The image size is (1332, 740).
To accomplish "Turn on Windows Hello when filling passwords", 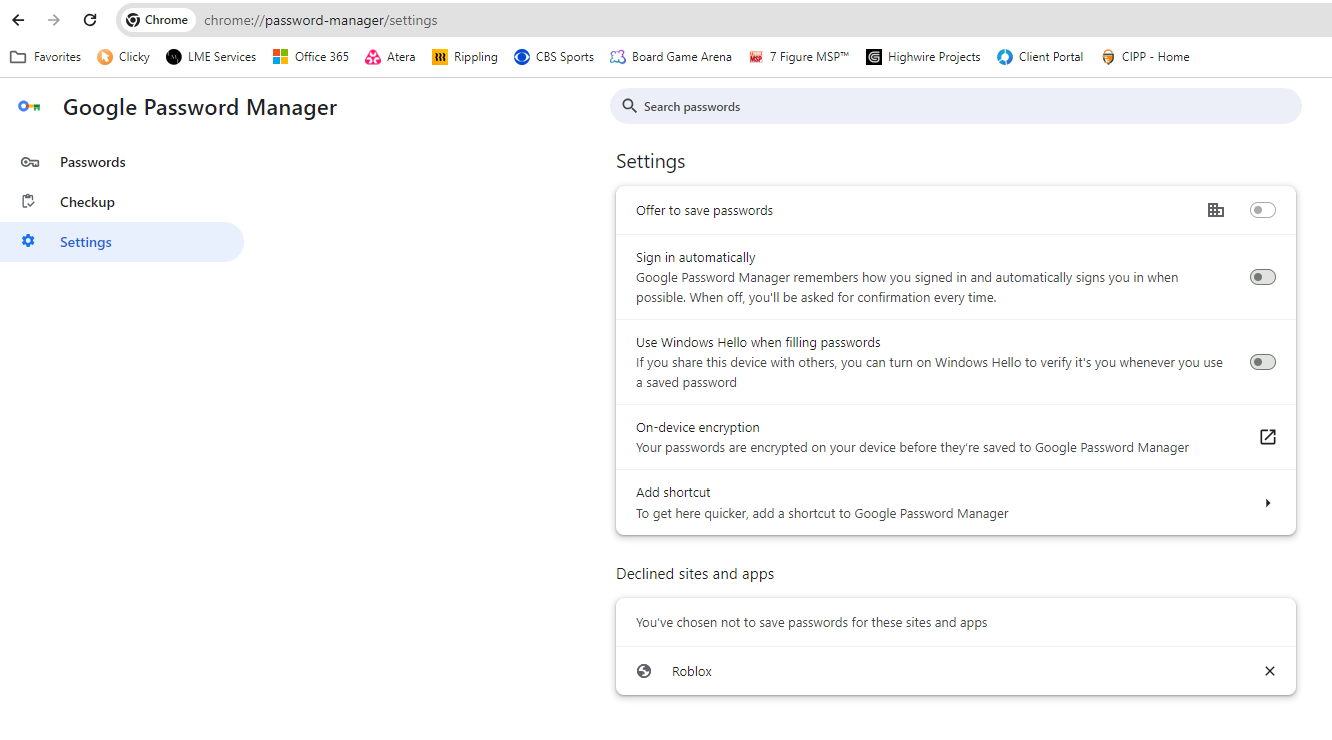I will coord(1262,362).
